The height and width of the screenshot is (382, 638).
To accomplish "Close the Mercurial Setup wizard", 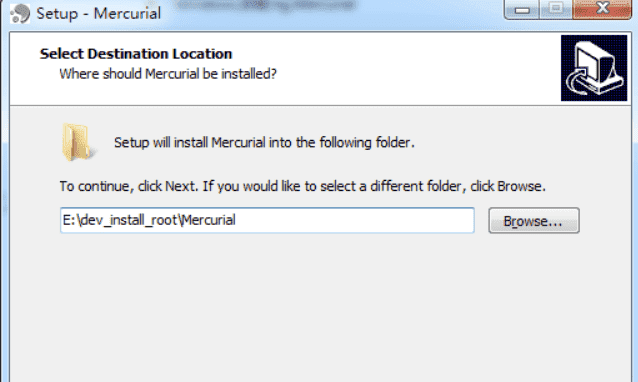I will tap(602, 9).
